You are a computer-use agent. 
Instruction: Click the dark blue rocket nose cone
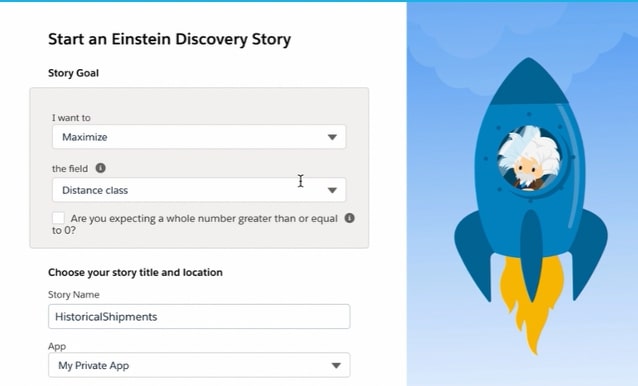529,81
